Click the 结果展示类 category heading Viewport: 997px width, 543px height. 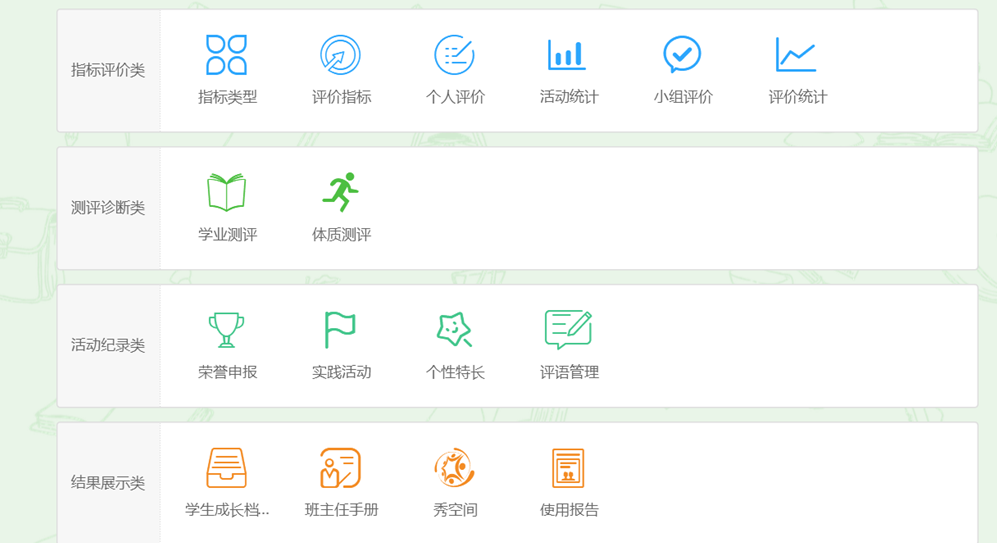108,483
